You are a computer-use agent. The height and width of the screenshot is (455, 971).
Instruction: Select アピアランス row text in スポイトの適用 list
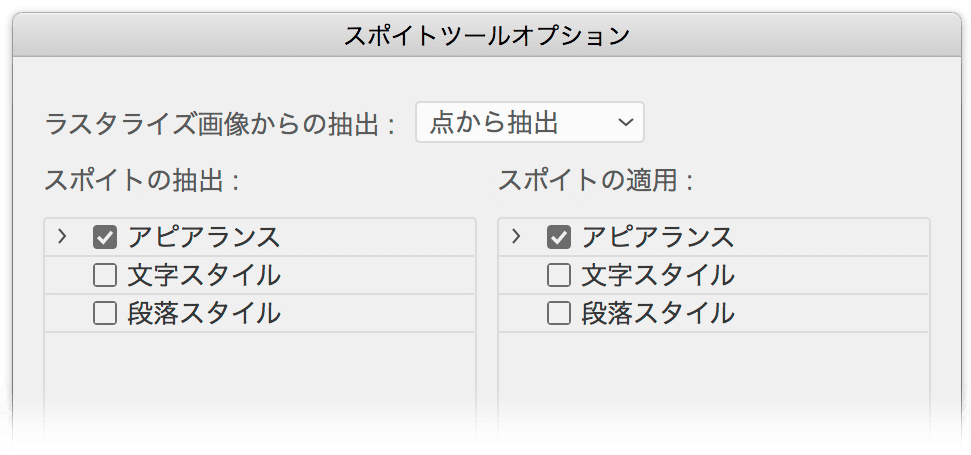pyautogui.click(x=658, y=237)
